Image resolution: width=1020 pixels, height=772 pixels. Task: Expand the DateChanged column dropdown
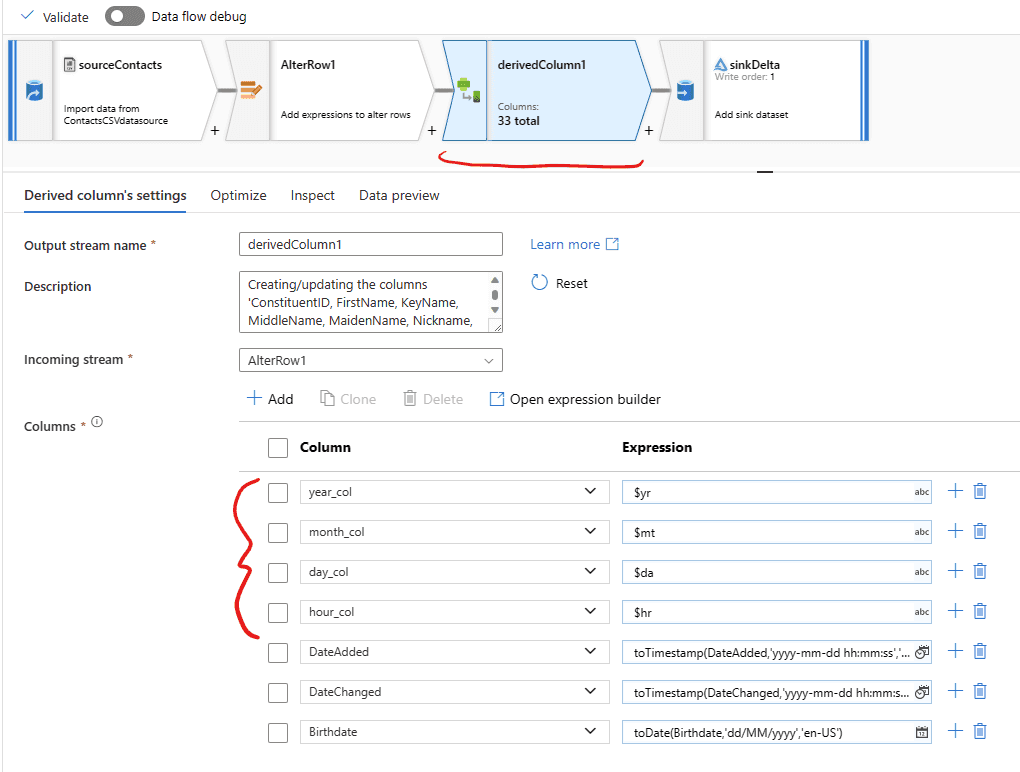point(591,692)
